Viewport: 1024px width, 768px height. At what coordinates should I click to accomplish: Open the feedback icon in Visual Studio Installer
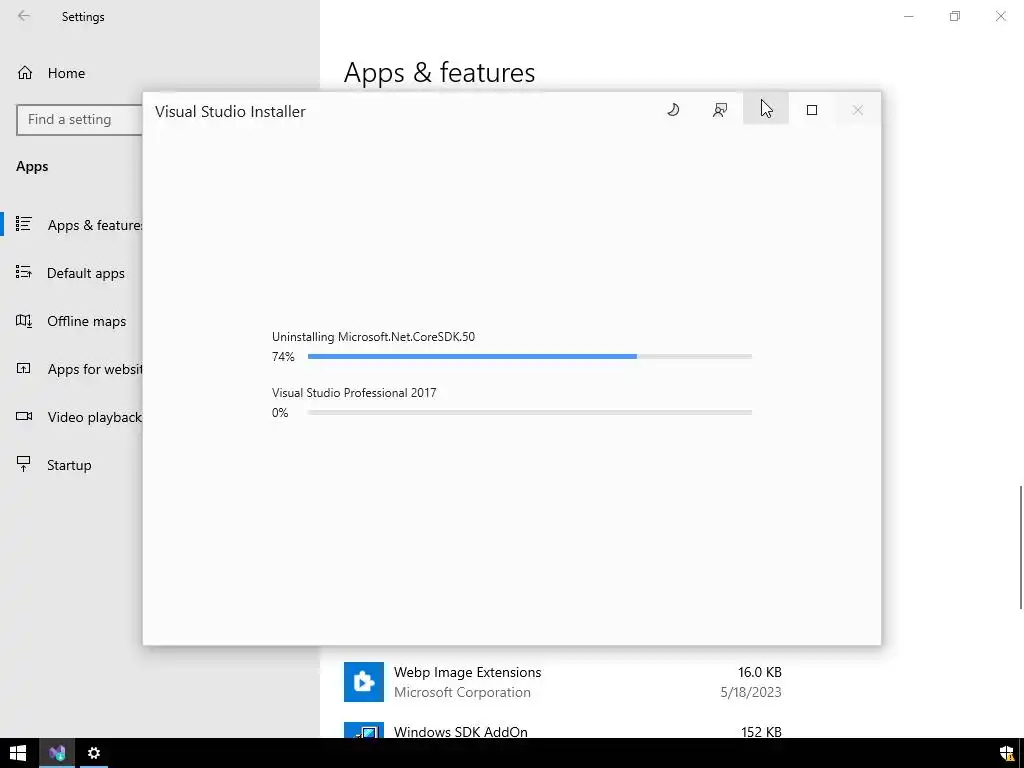click(x=720, y=110)
